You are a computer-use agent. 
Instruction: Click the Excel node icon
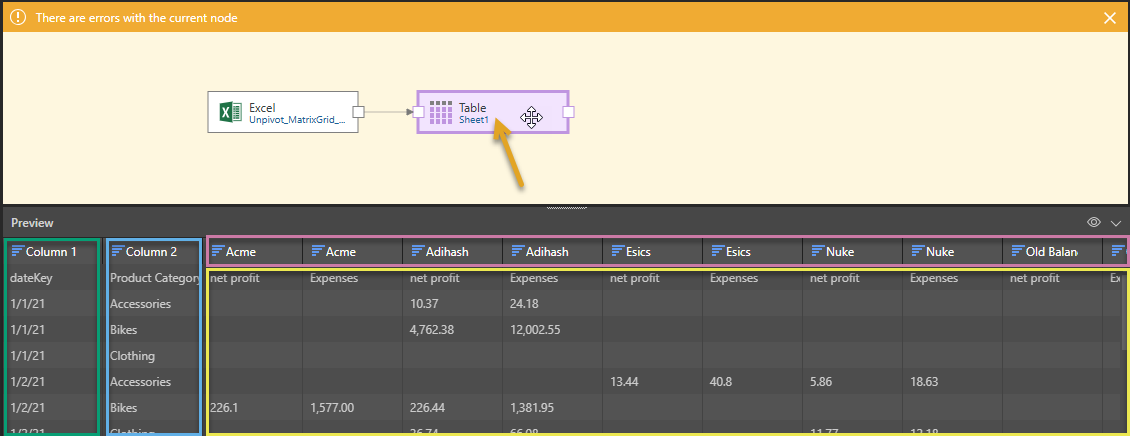coord(231,112)
